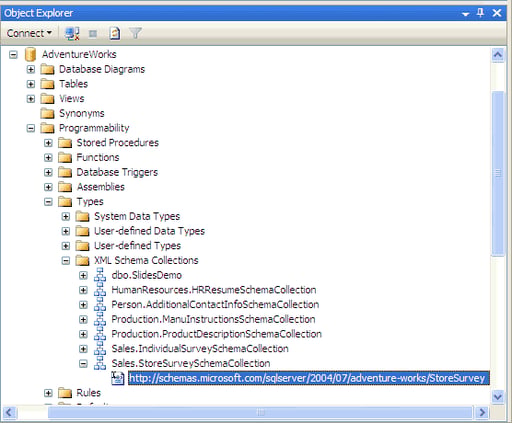This screenshot has width=512, height=423.
Task: Click the AdditionalContactInfoSchemaCollection schema icon
Action: (x=100, y=304)
